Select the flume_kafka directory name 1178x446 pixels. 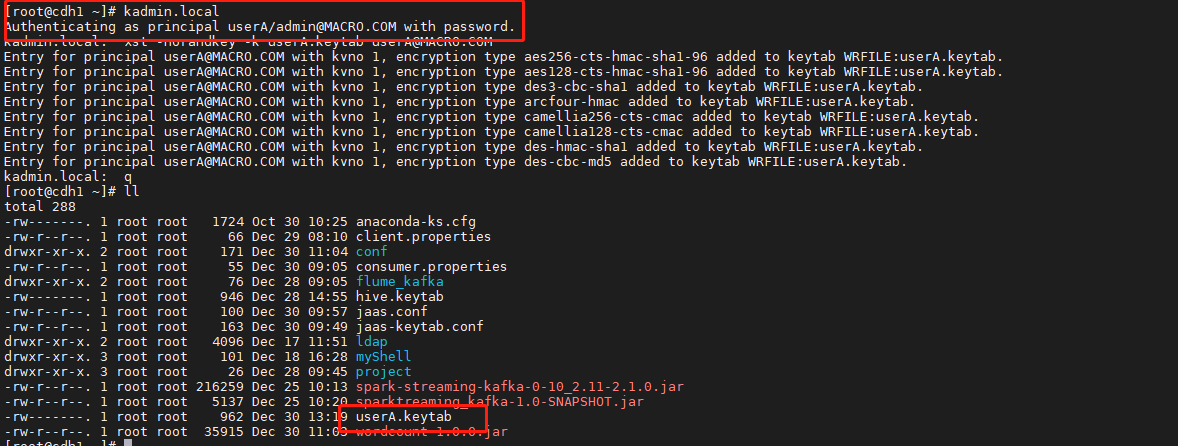[x=399, y=282]
